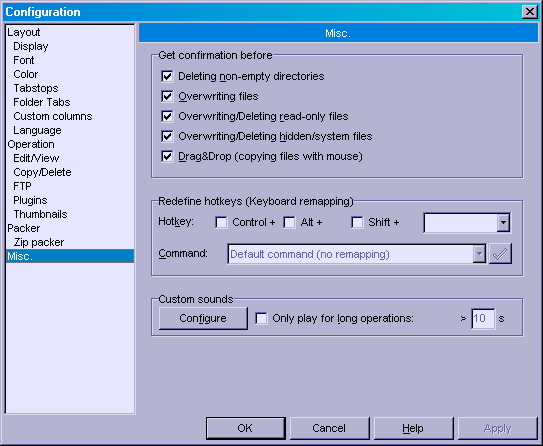Close the Configuration window with X
Image resolution: width=543 pixels, height=446 pixels.
[529, 12]
